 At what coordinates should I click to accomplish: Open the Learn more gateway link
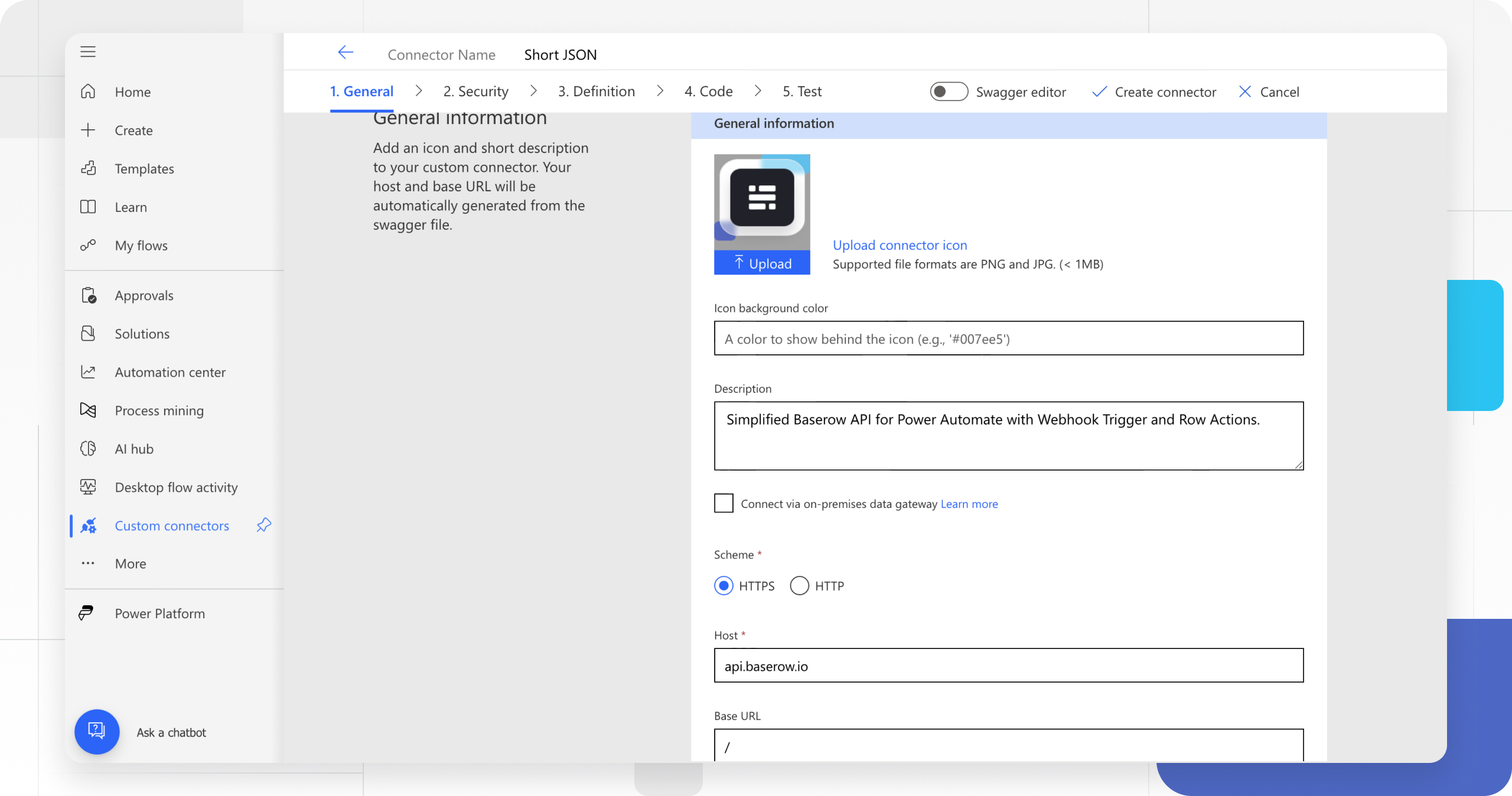tap(969, 504)
